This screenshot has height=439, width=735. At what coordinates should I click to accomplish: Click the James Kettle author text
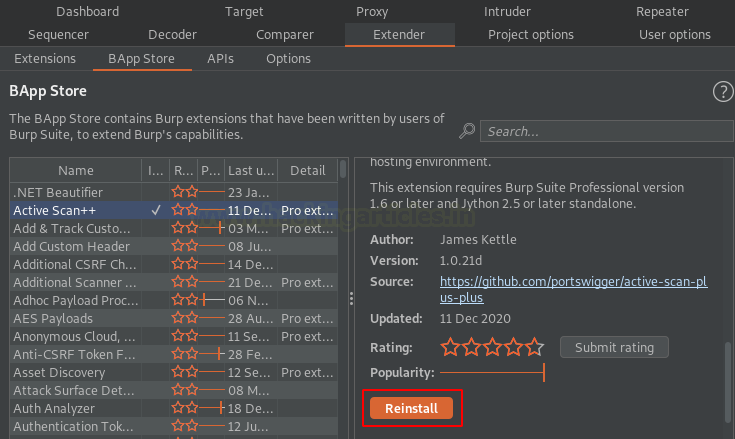[x=478, y=239]
